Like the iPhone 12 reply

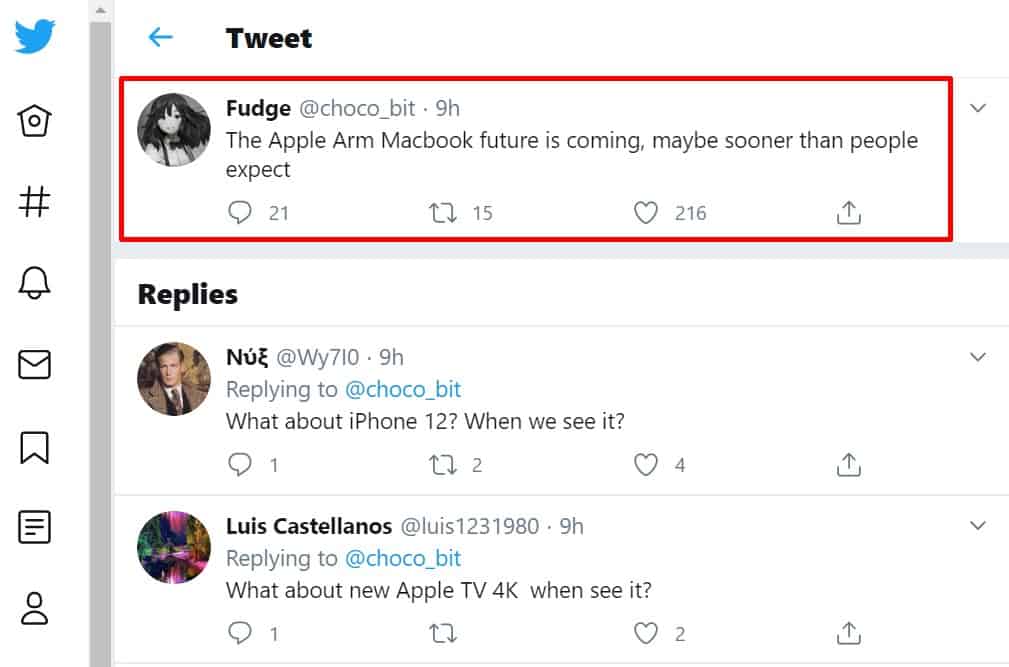(x=647, y=464)
